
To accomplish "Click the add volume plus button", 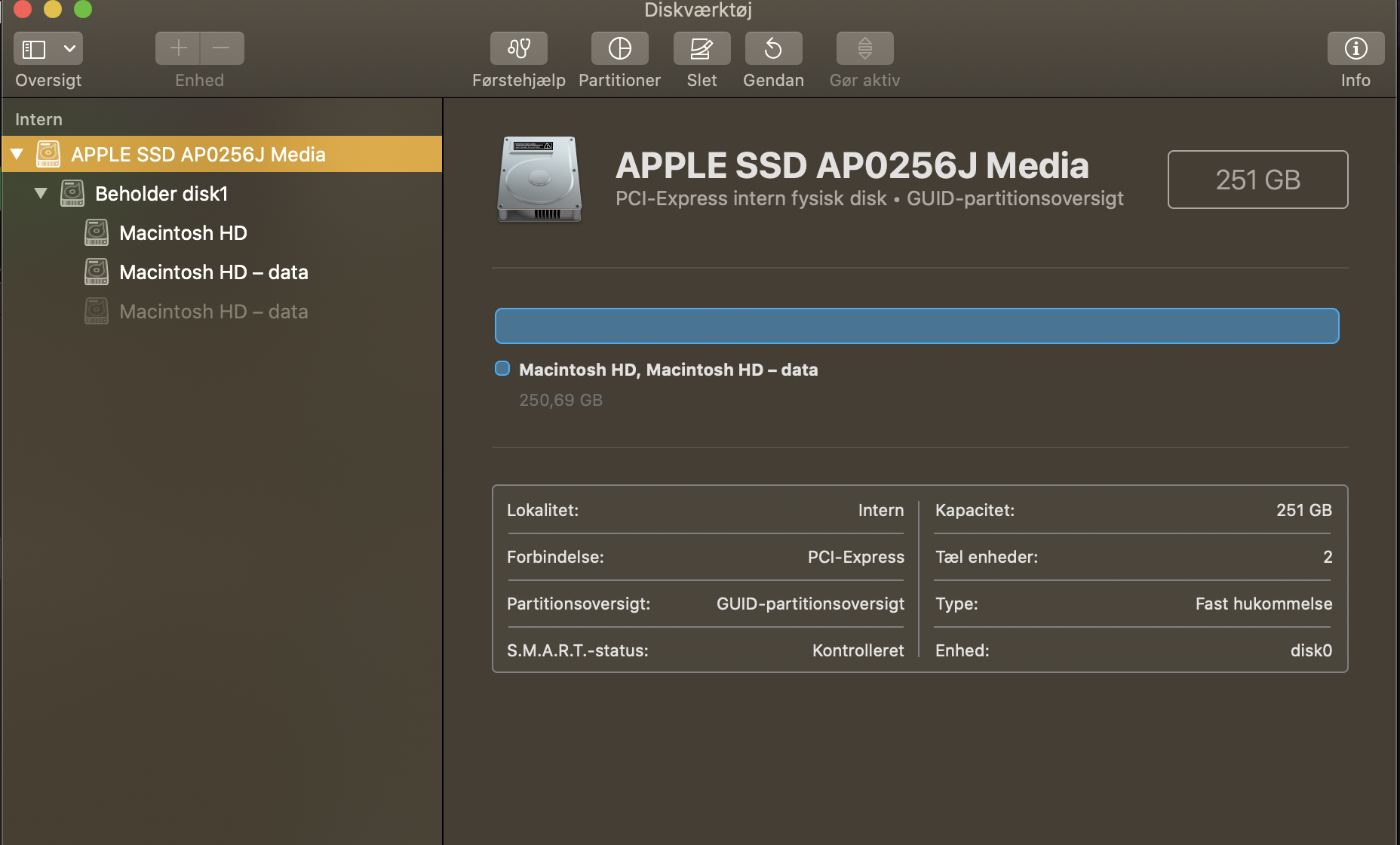I will (178, 48).
